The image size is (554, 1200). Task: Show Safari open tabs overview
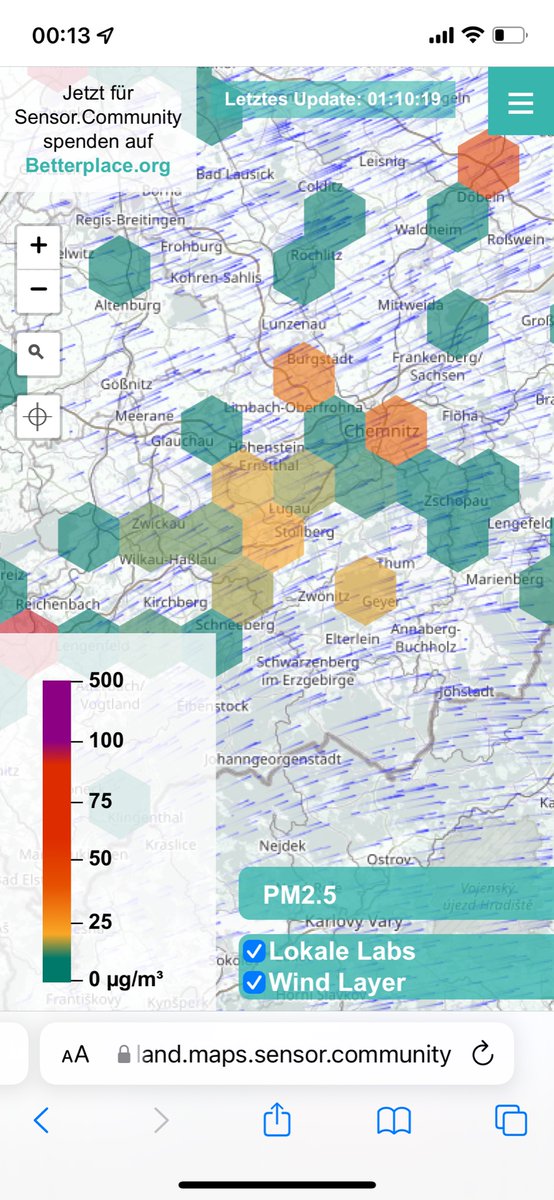click(x=511, y=1120)
